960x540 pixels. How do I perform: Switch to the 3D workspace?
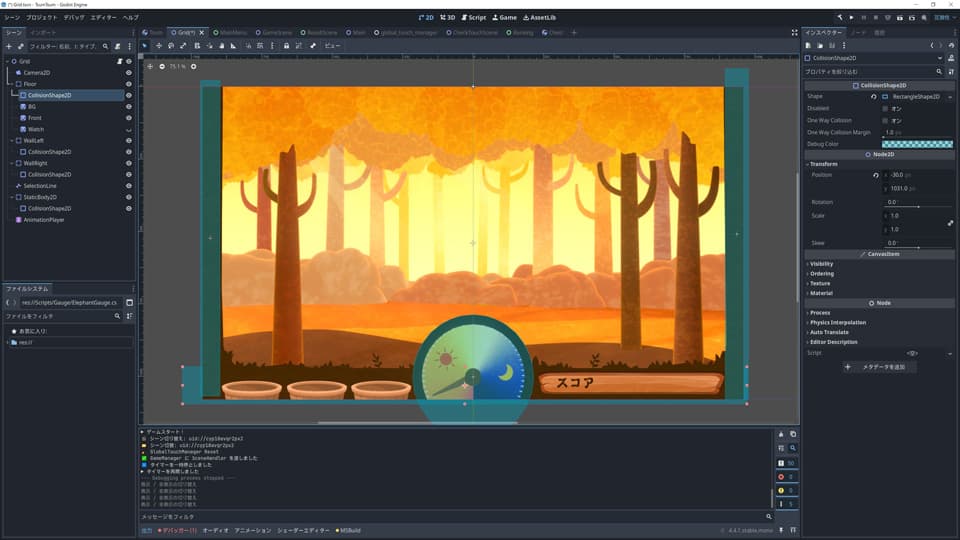tap(448, 18)
